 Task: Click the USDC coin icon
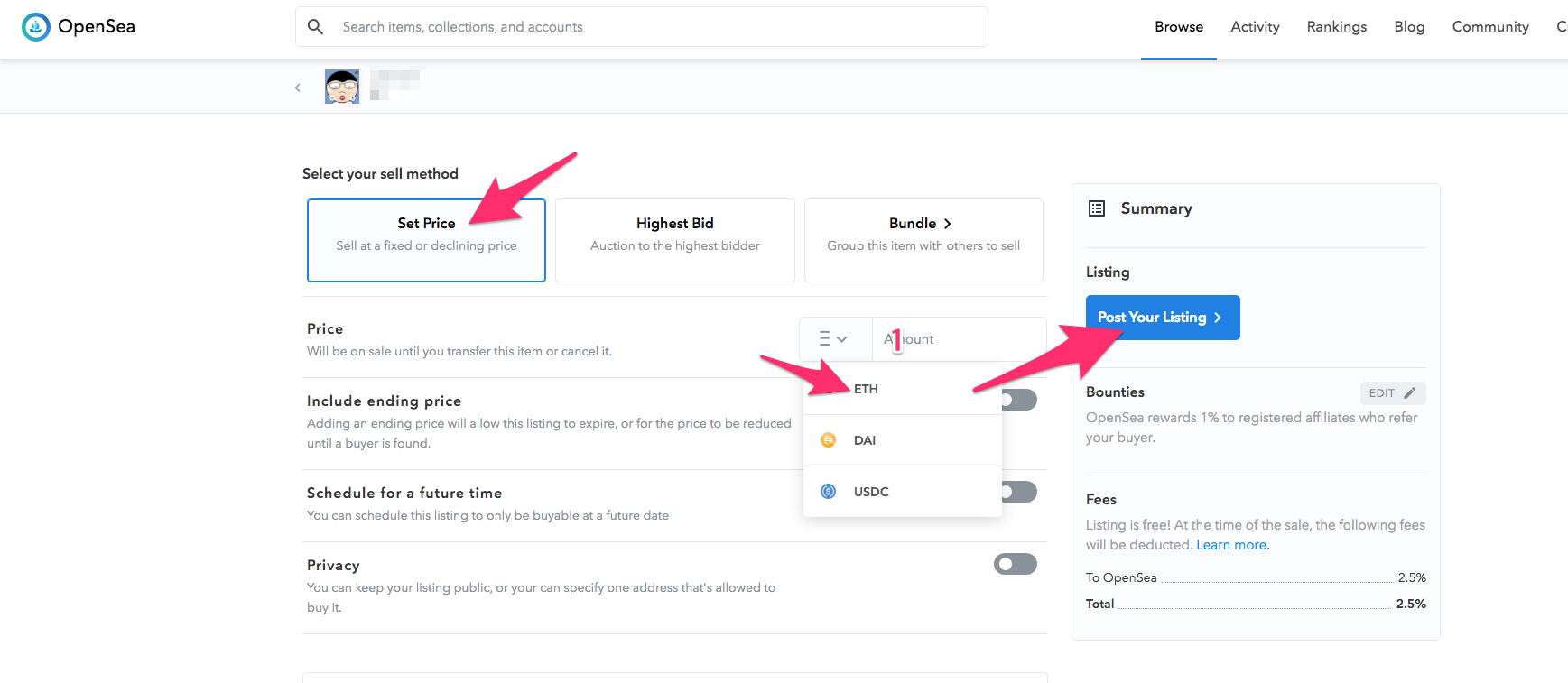tap(828, 492)
